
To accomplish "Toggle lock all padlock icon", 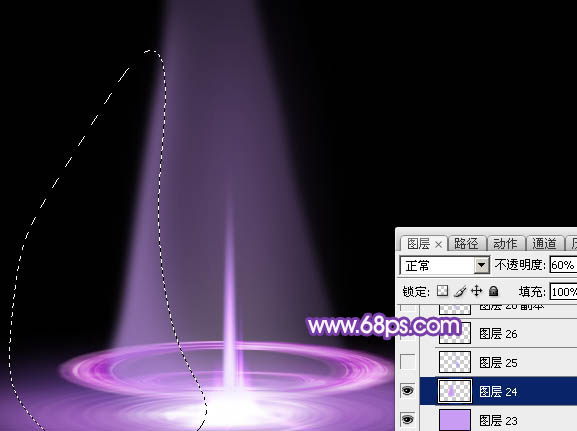I will 493,291.
